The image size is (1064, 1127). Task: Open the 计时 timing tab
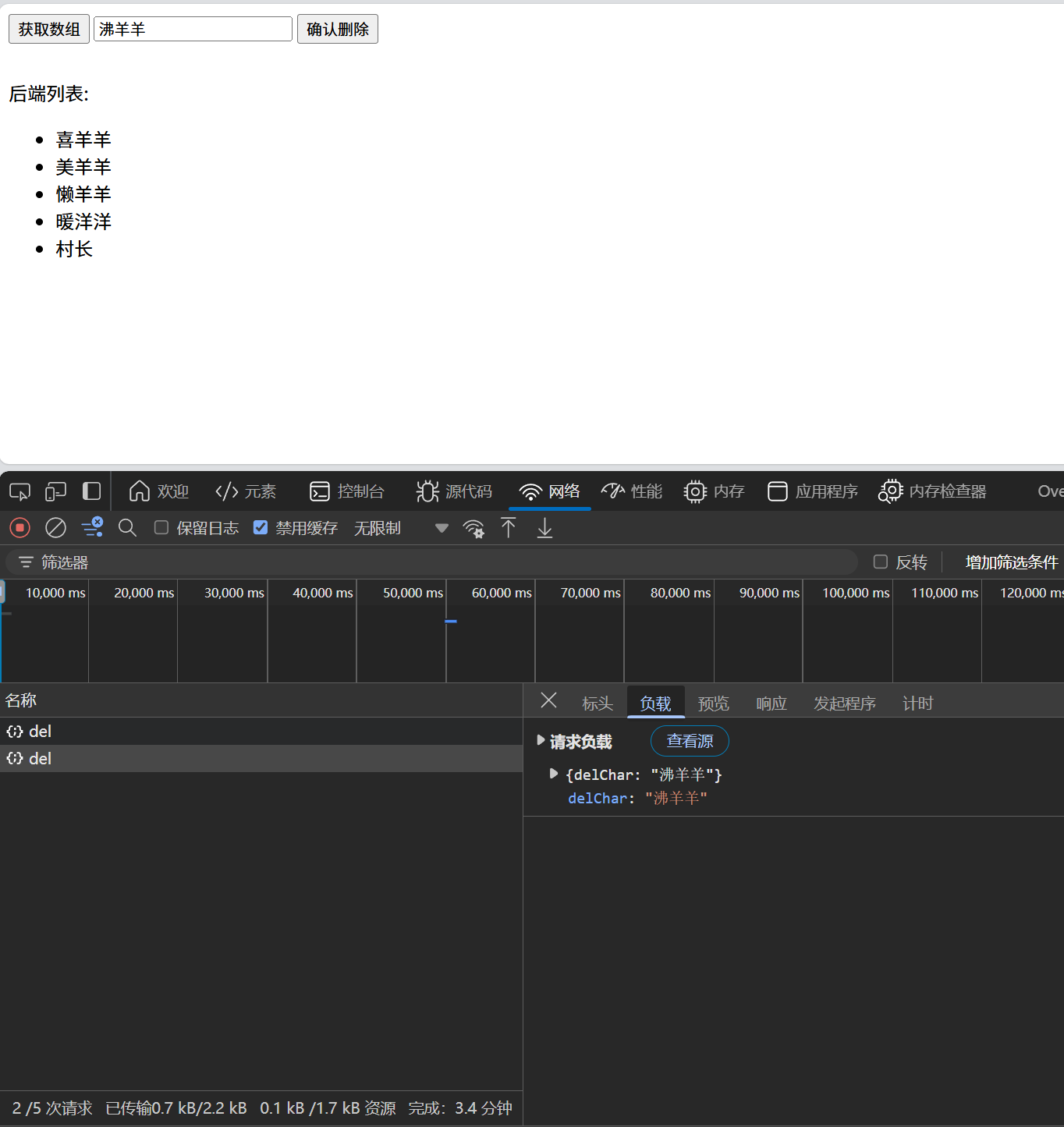(x=917, y=703)
